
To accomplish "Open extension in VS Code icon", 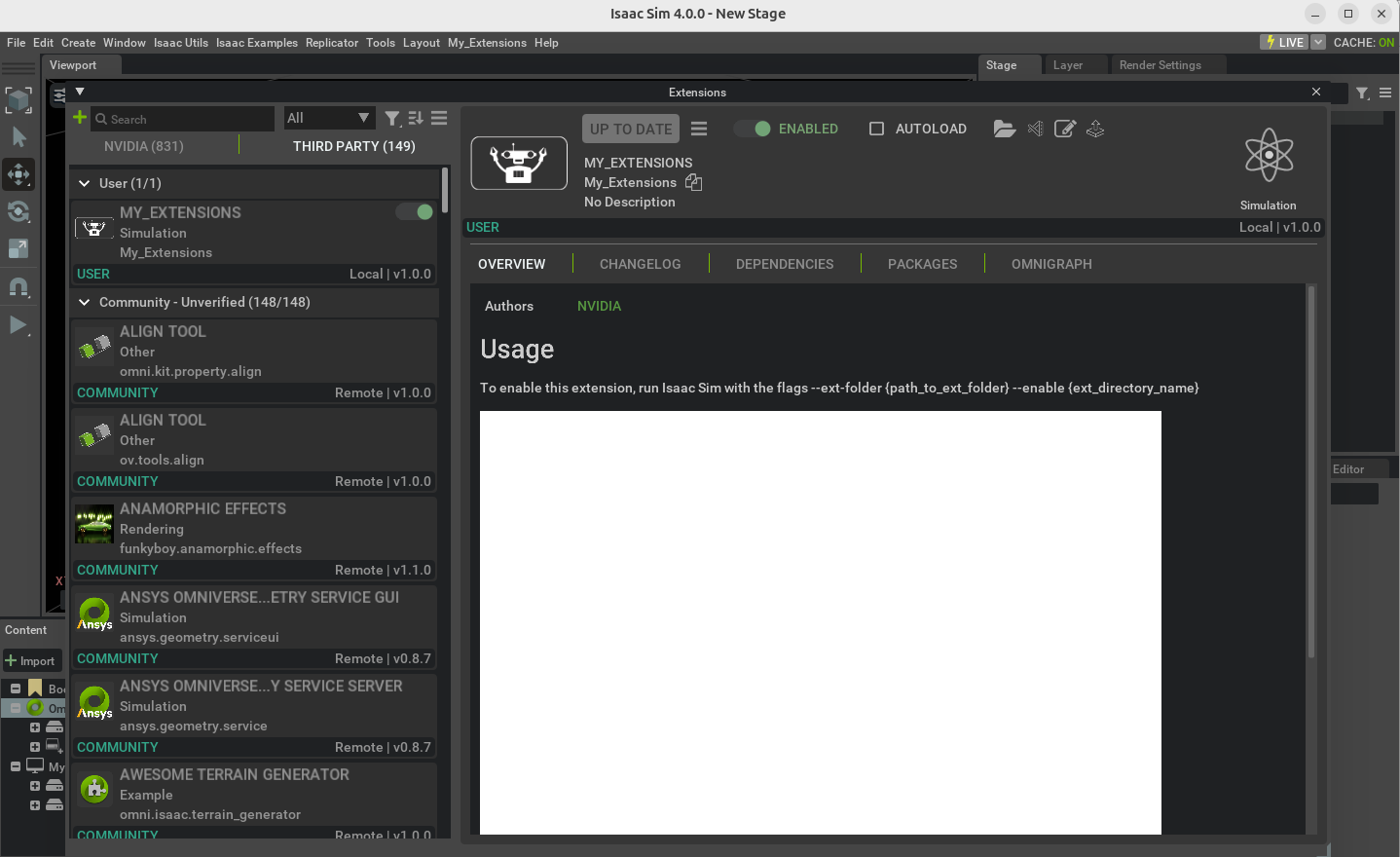I will (1035, 129).
